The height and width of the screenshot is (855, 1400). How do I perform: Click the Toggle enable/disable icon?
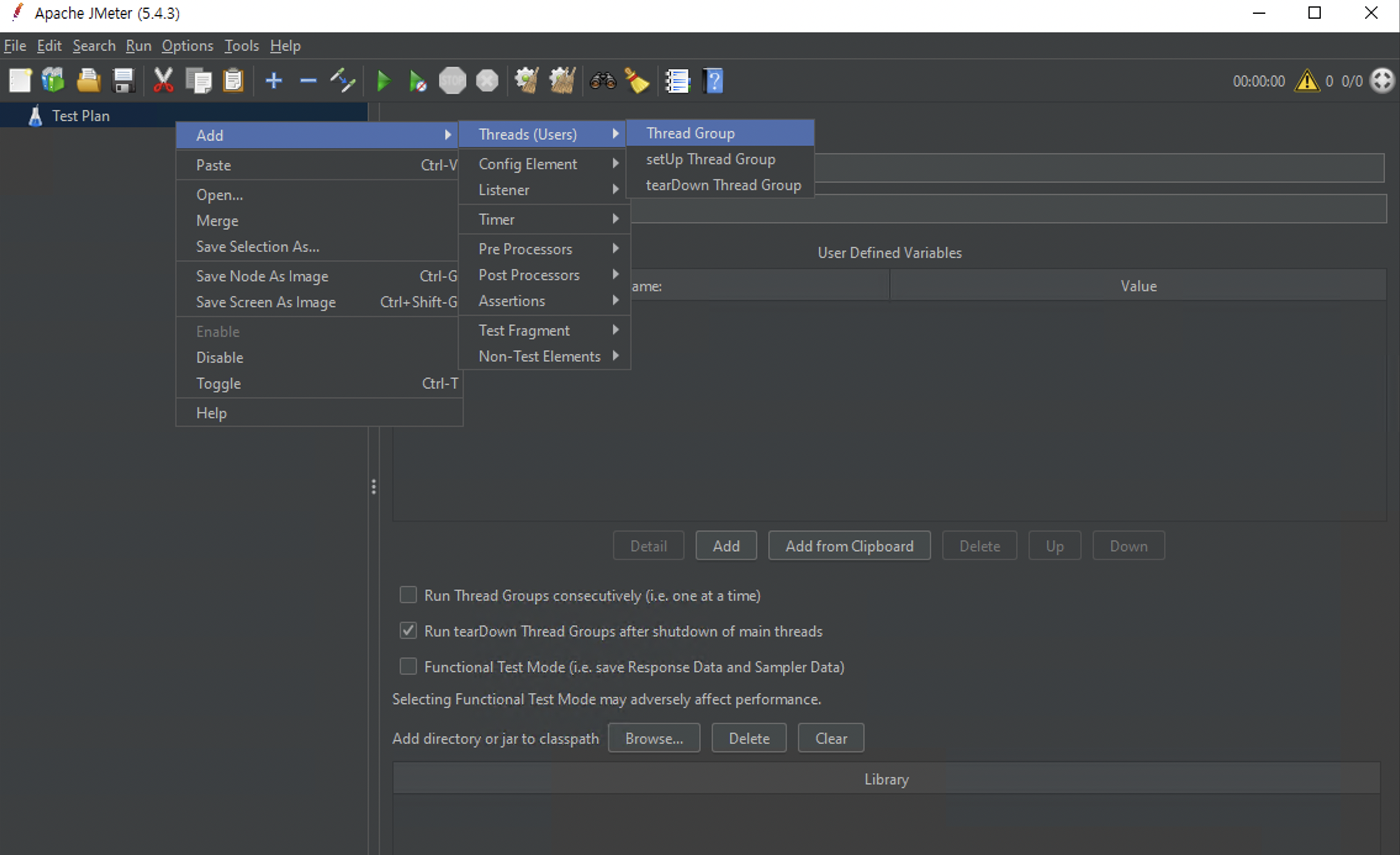[x=343, y=81]
